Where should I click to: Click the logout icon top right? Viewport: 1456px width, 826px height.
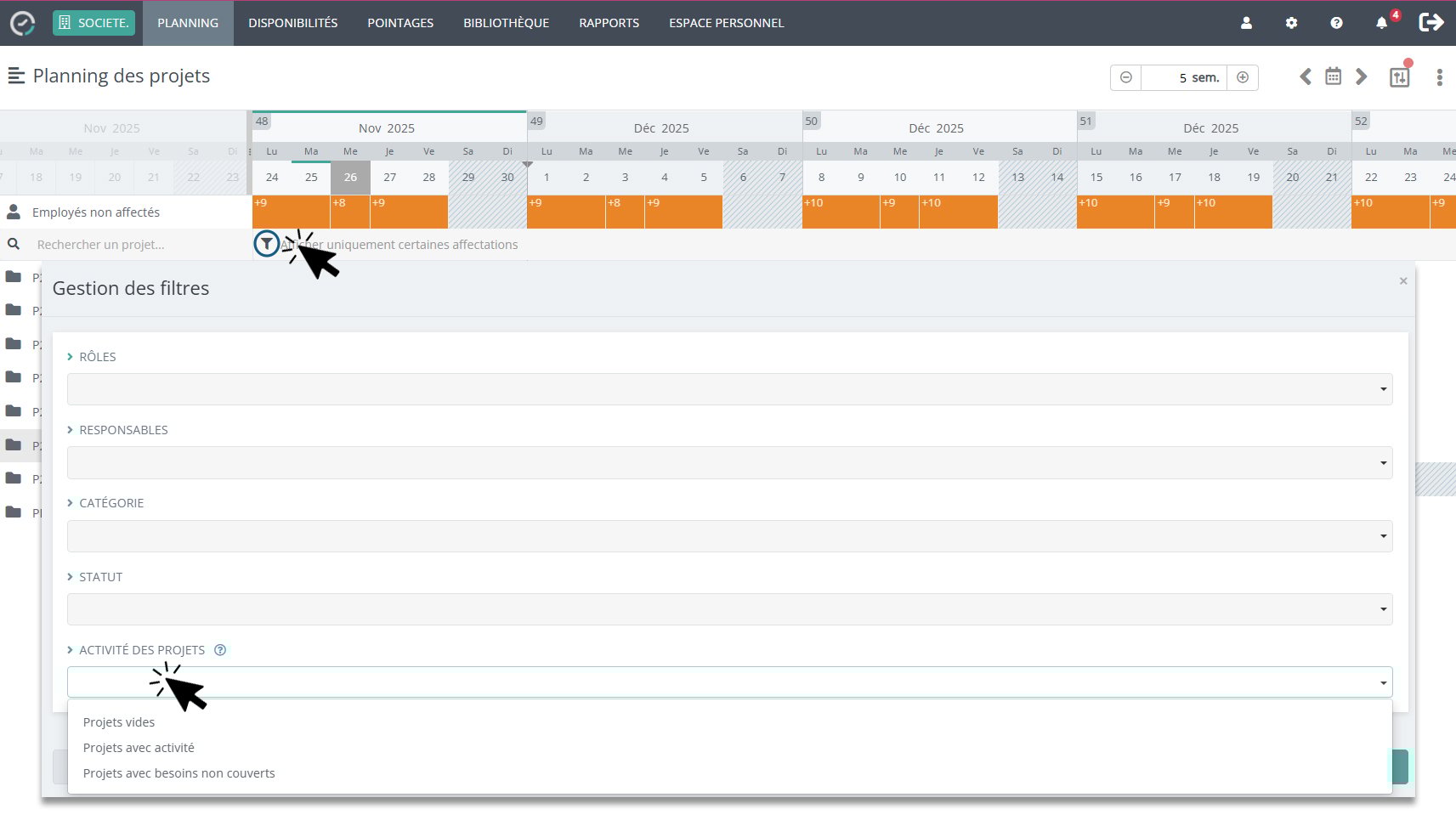pos(1431,23)
